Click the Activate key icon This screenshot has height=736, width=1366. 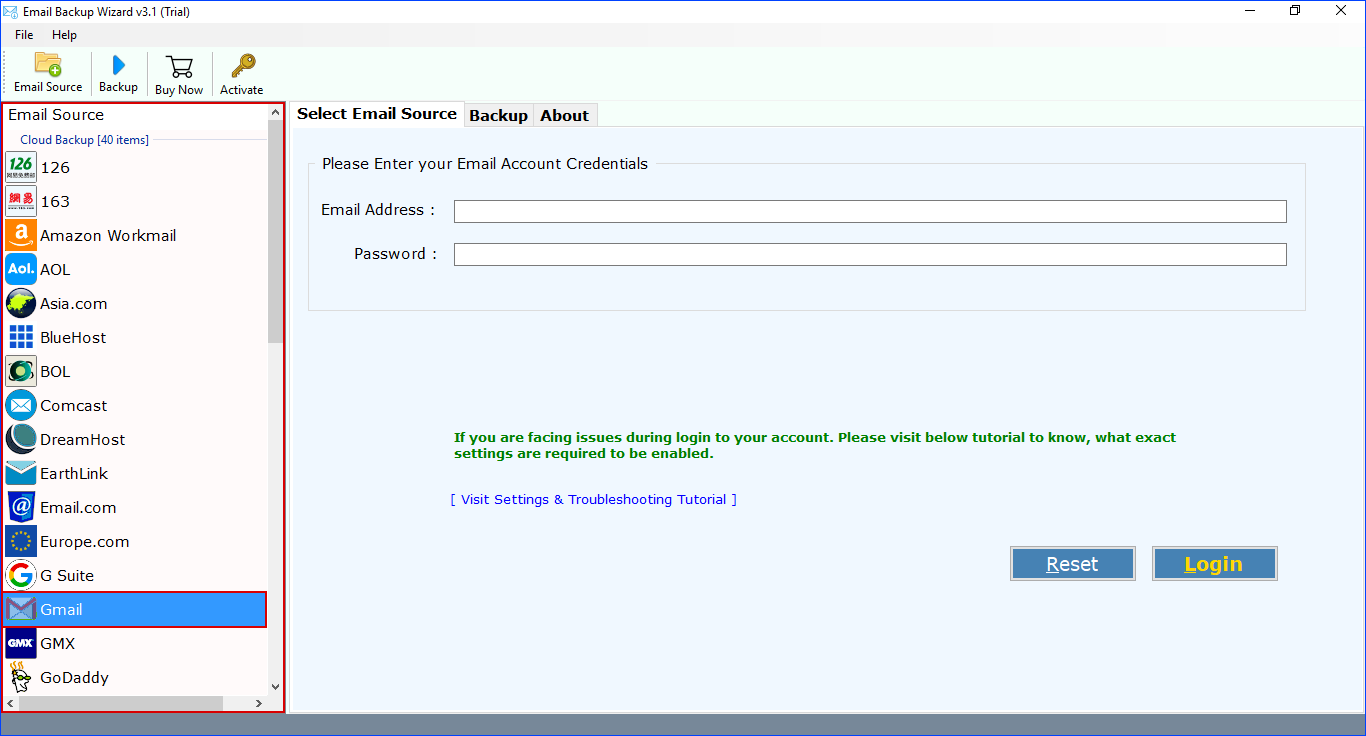click(242, 66)
